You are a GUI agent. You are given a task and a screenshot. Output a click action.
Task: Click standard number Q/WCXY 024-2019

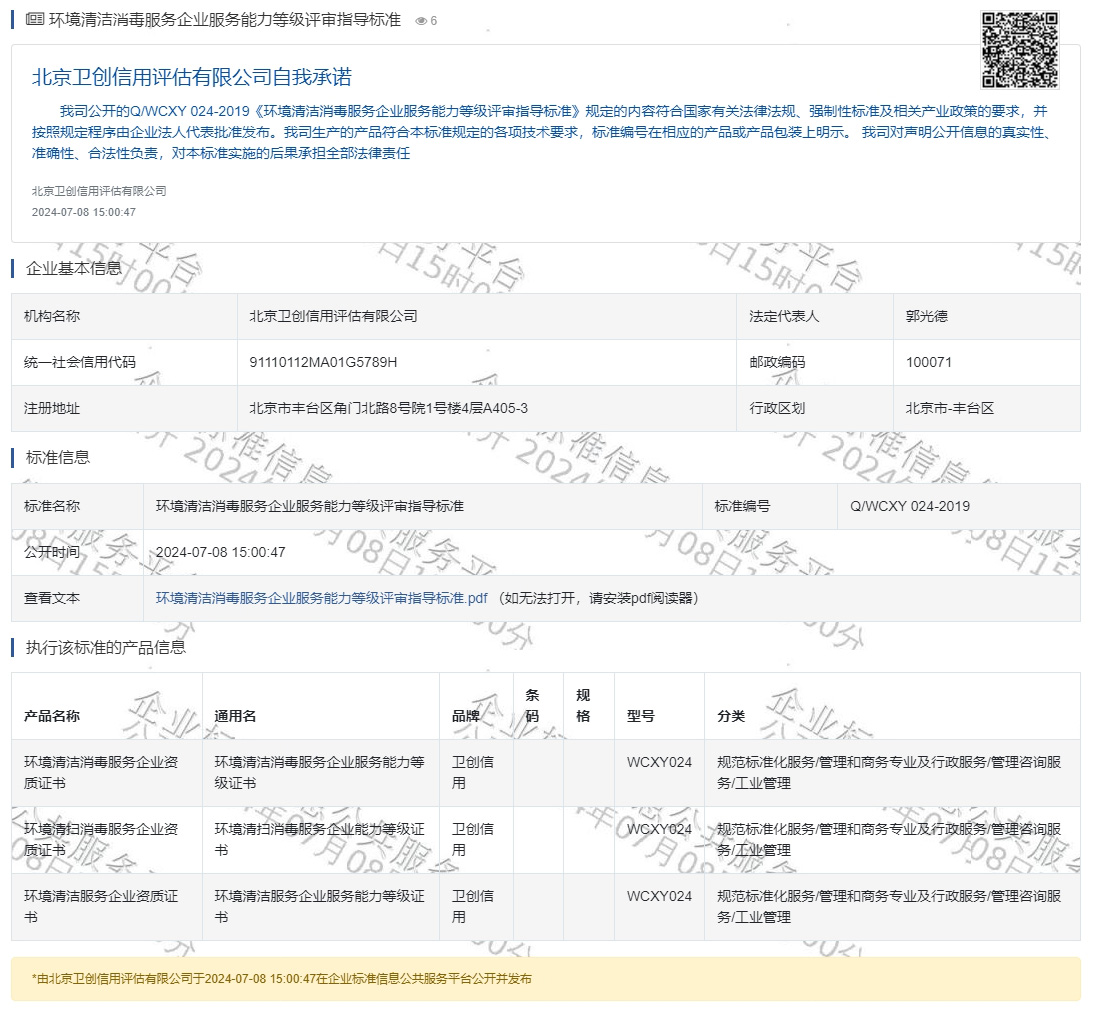click(x=910, y=506)
